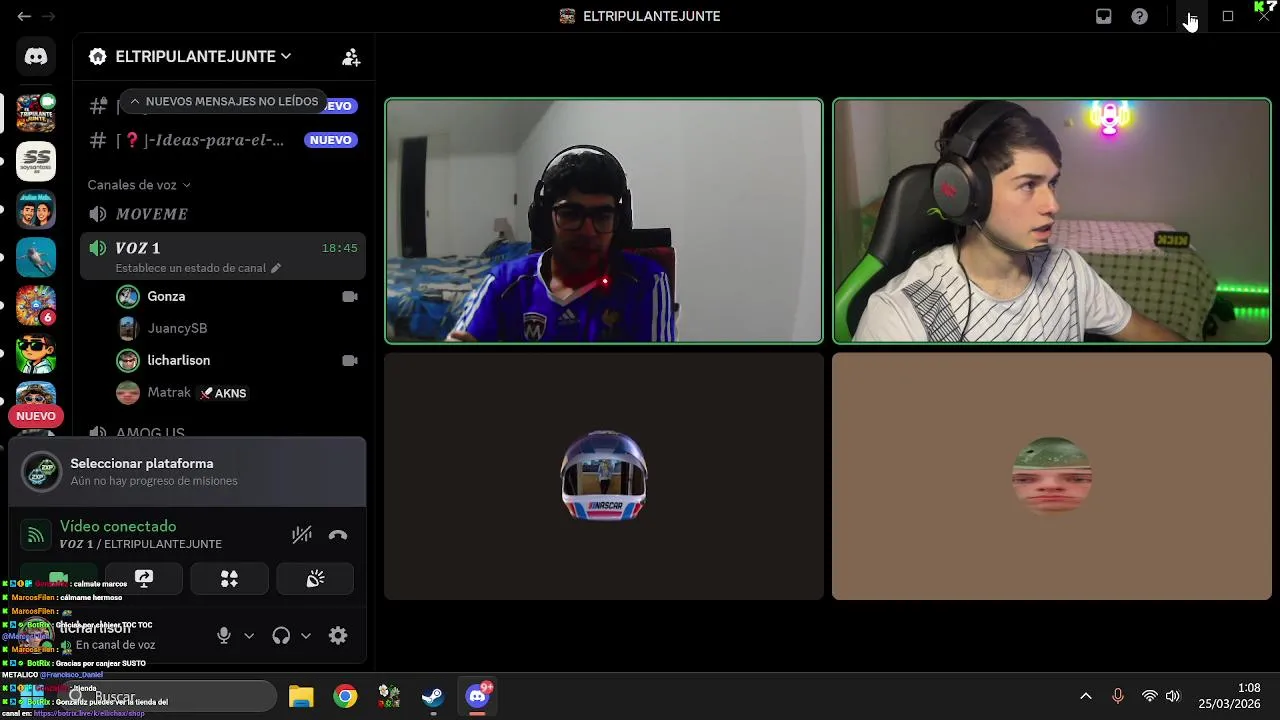The width and height of the screenshot is (1280, 720).
Task: Mute the microphone
Action: click(x=224, y=636)
